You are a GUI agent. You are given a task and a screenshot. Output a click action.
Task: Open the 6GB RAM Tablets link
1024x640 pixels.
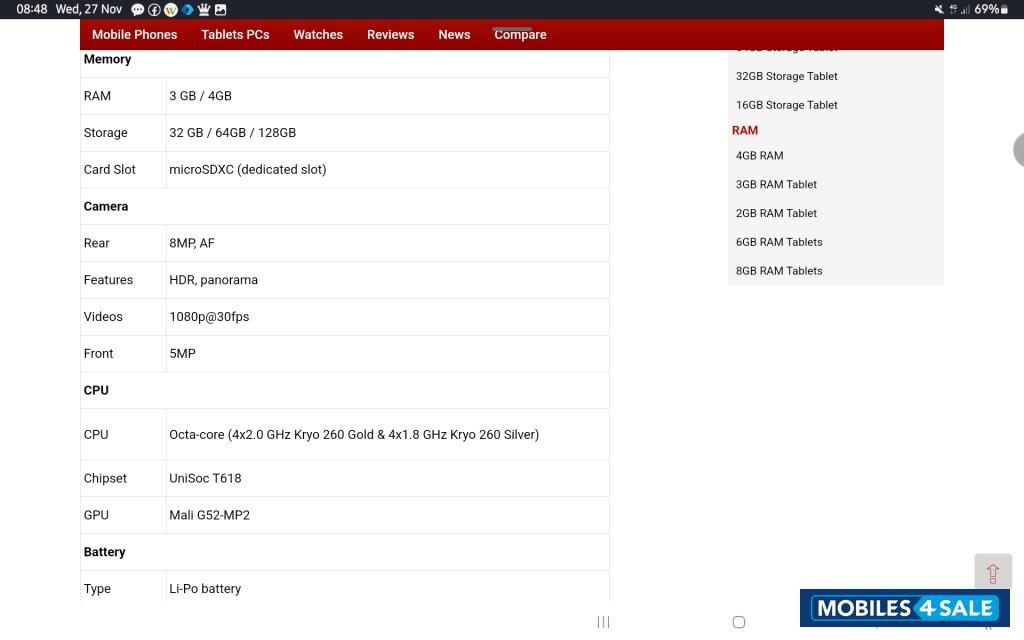click(x=779, y=242)
